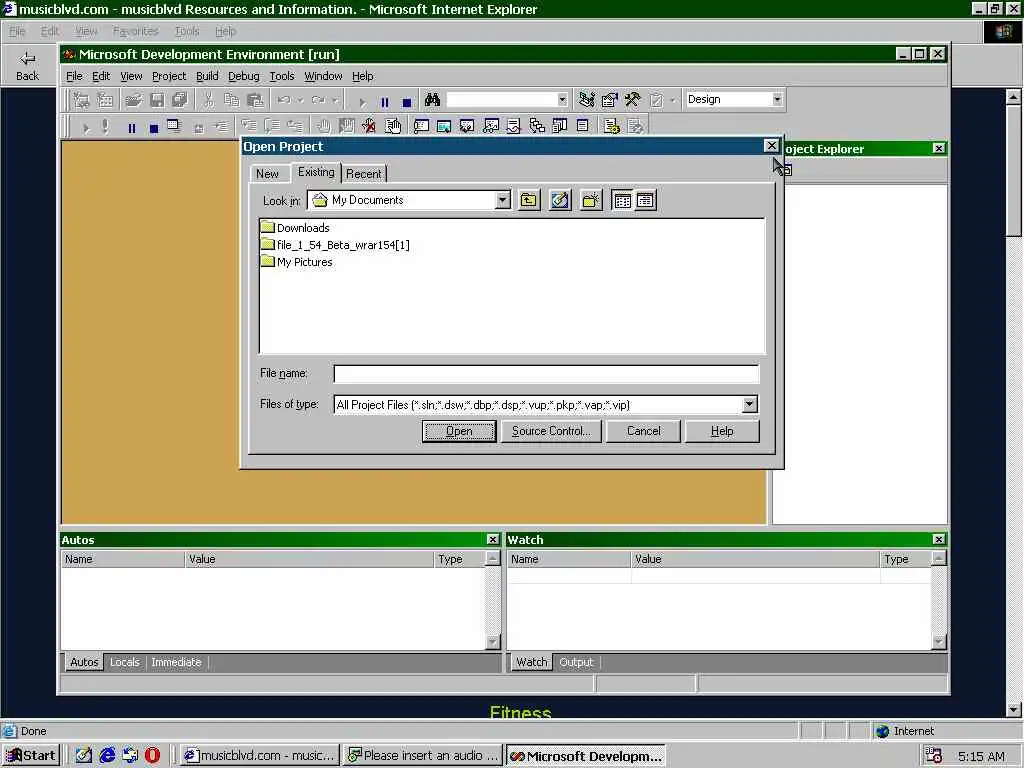Click the Cancel button
Viewport: 1024px width, 768px height.
coord(643,431)
